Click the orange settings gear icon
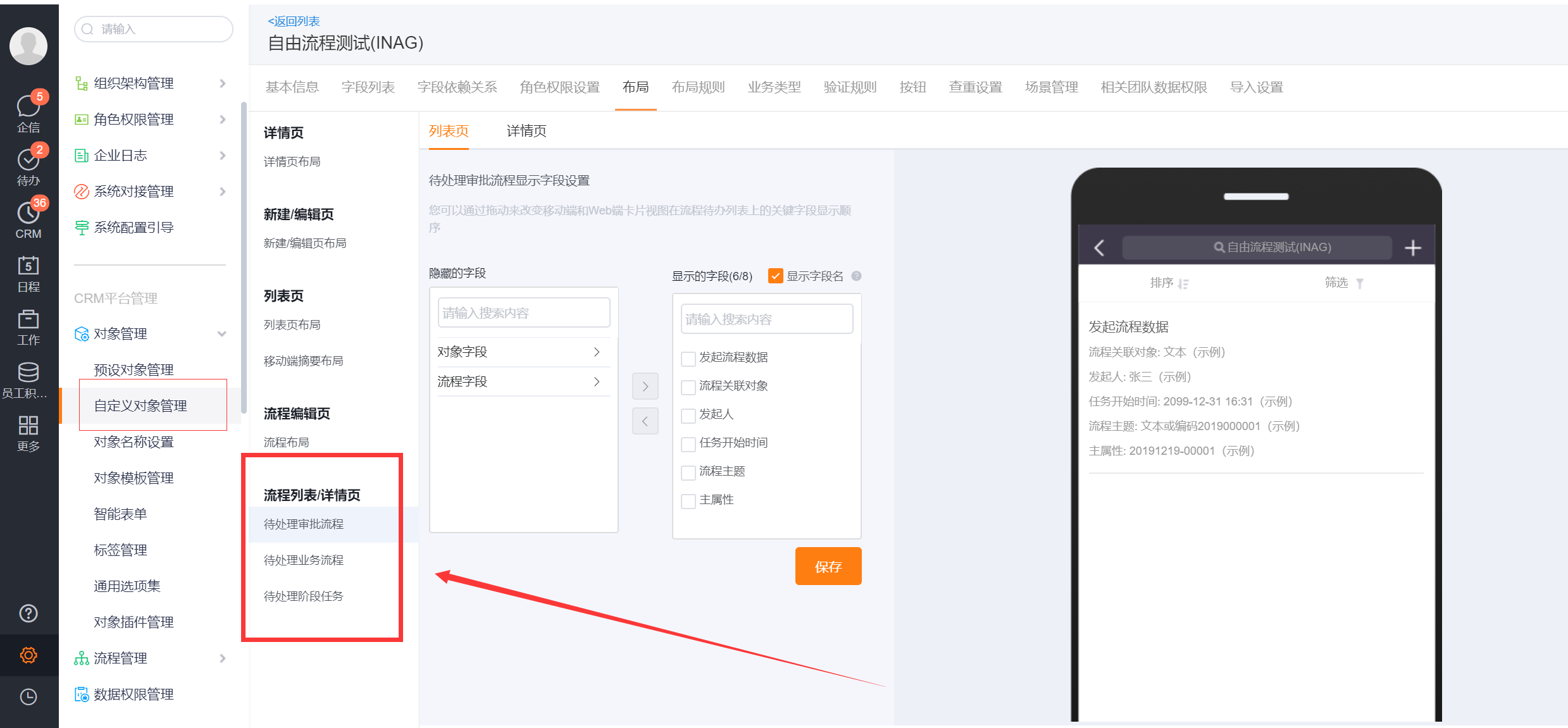The image size is (1568, 728). [x=28, y=655]
